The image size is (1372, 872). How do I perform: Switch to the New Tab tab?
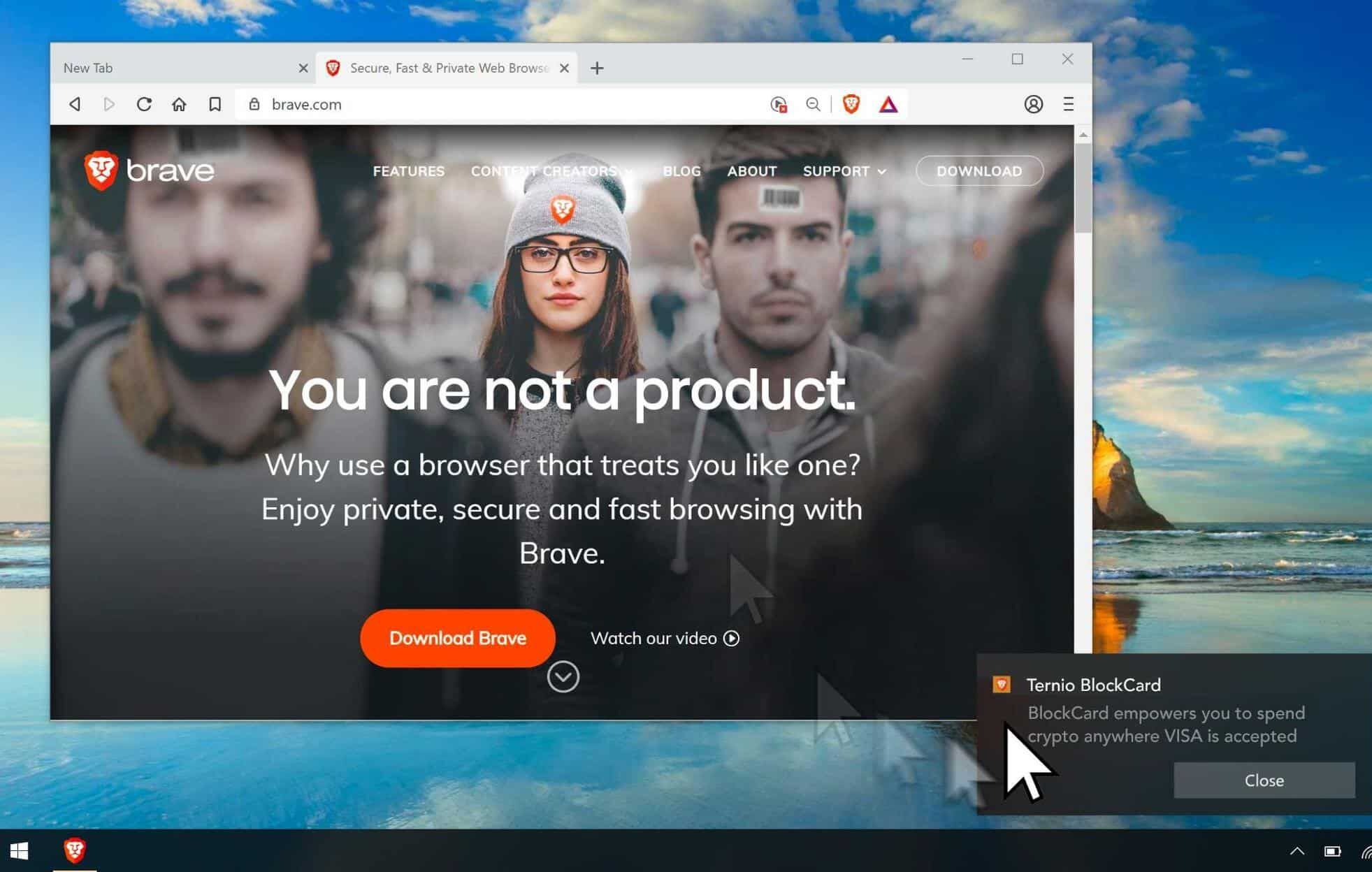[183, 68]
